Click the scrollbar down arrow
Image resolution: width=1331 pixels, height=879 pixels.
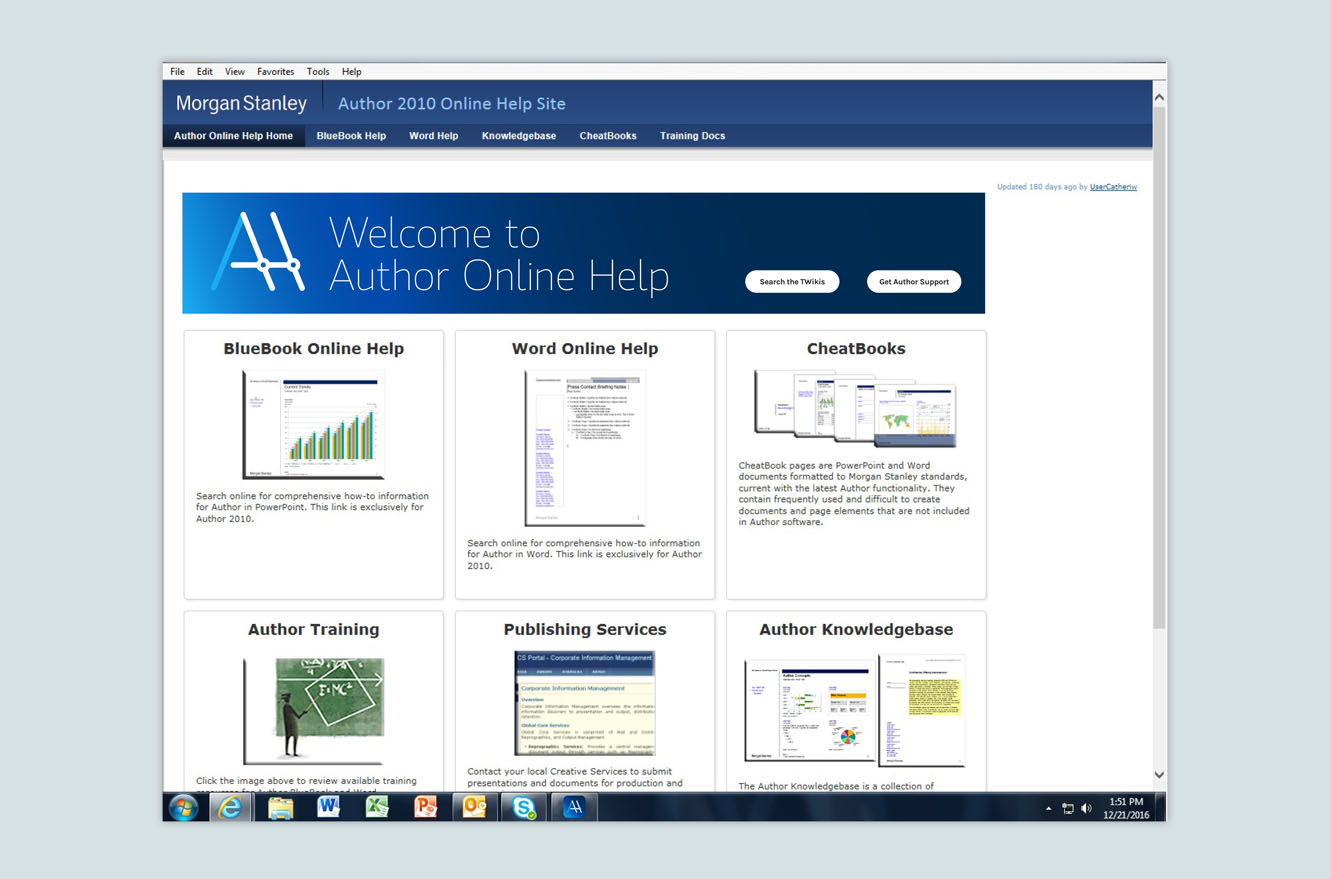[x=1159, y=775]
